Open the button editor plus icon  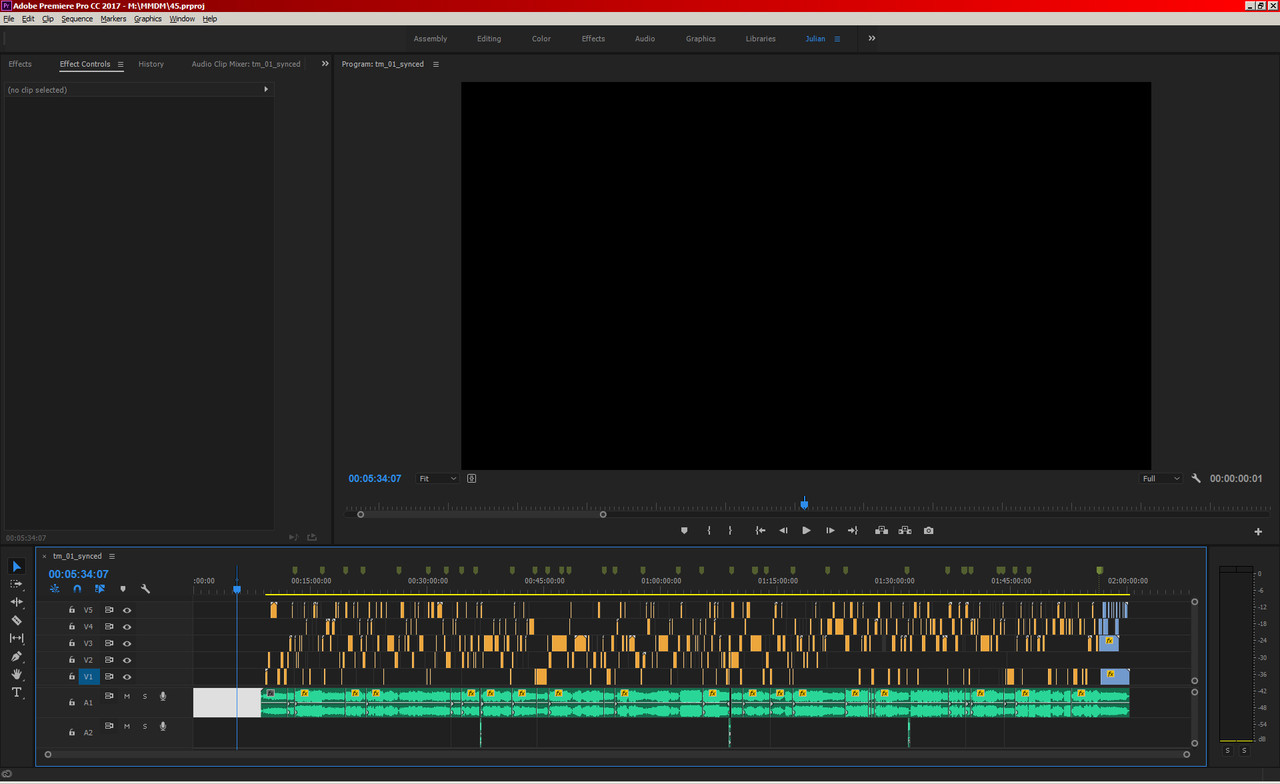point(1258,532)
